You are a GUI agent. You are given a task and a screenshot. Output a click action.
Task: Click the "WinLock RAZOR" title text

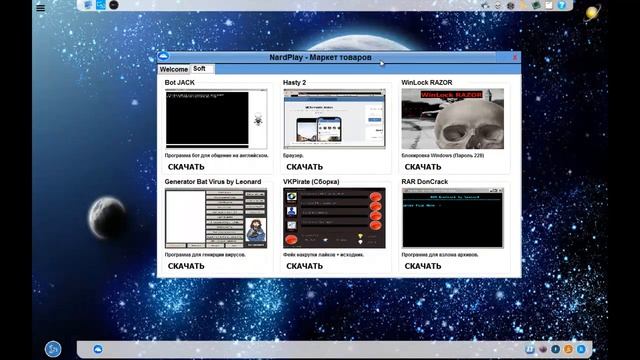pos(427,82)
